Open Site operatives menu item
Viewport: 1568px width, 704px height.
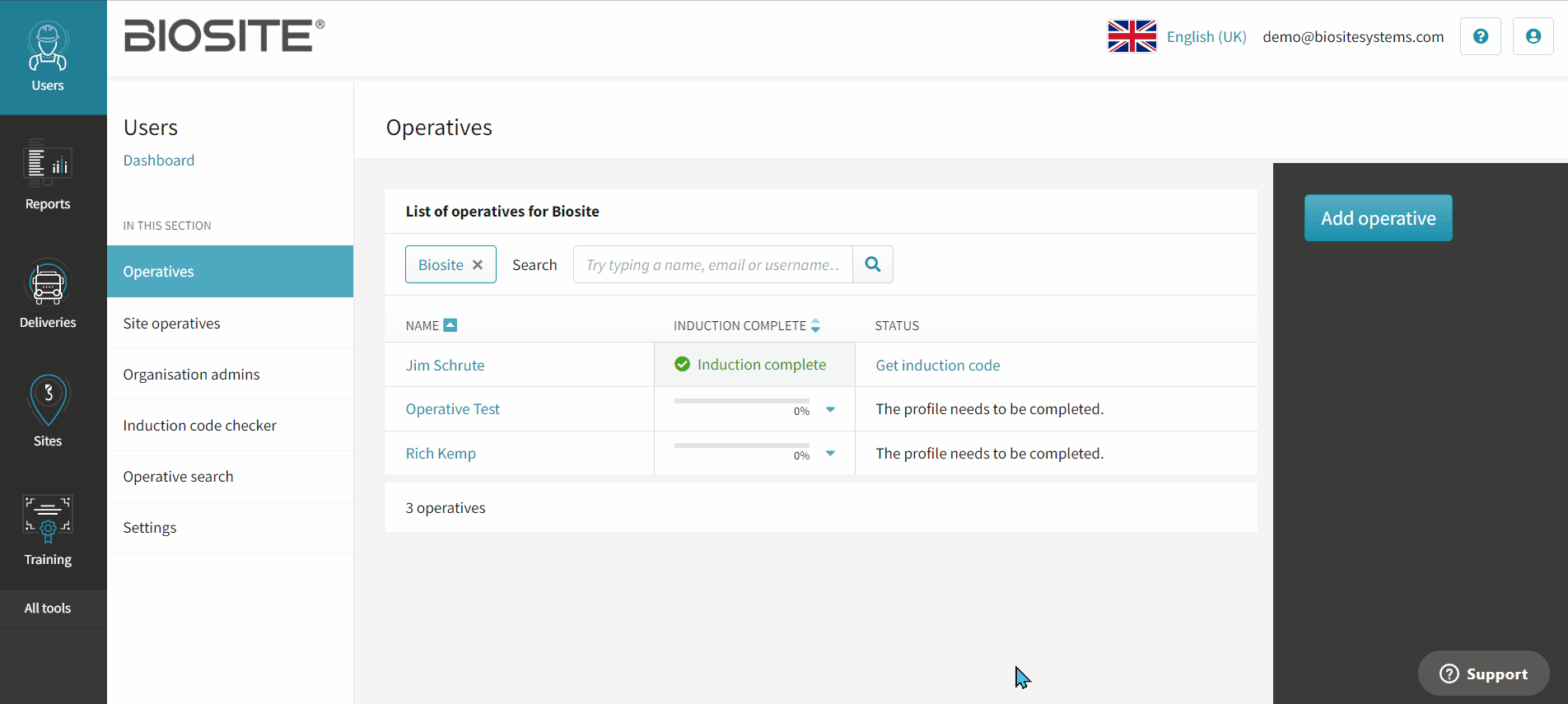(x=230, y=324)
